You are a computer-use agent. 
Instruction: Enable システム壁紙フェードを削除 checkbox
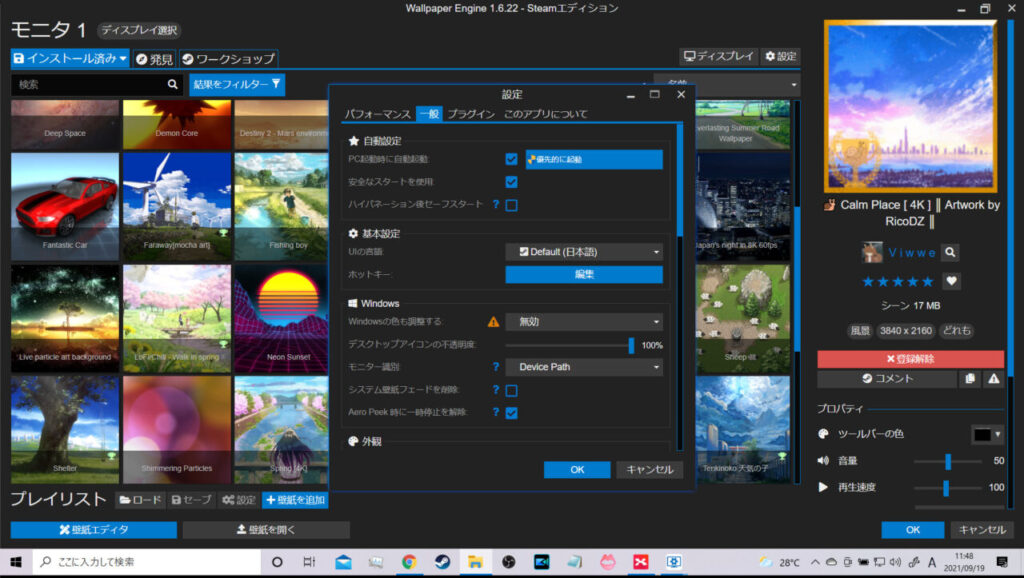tap(511, 391)
